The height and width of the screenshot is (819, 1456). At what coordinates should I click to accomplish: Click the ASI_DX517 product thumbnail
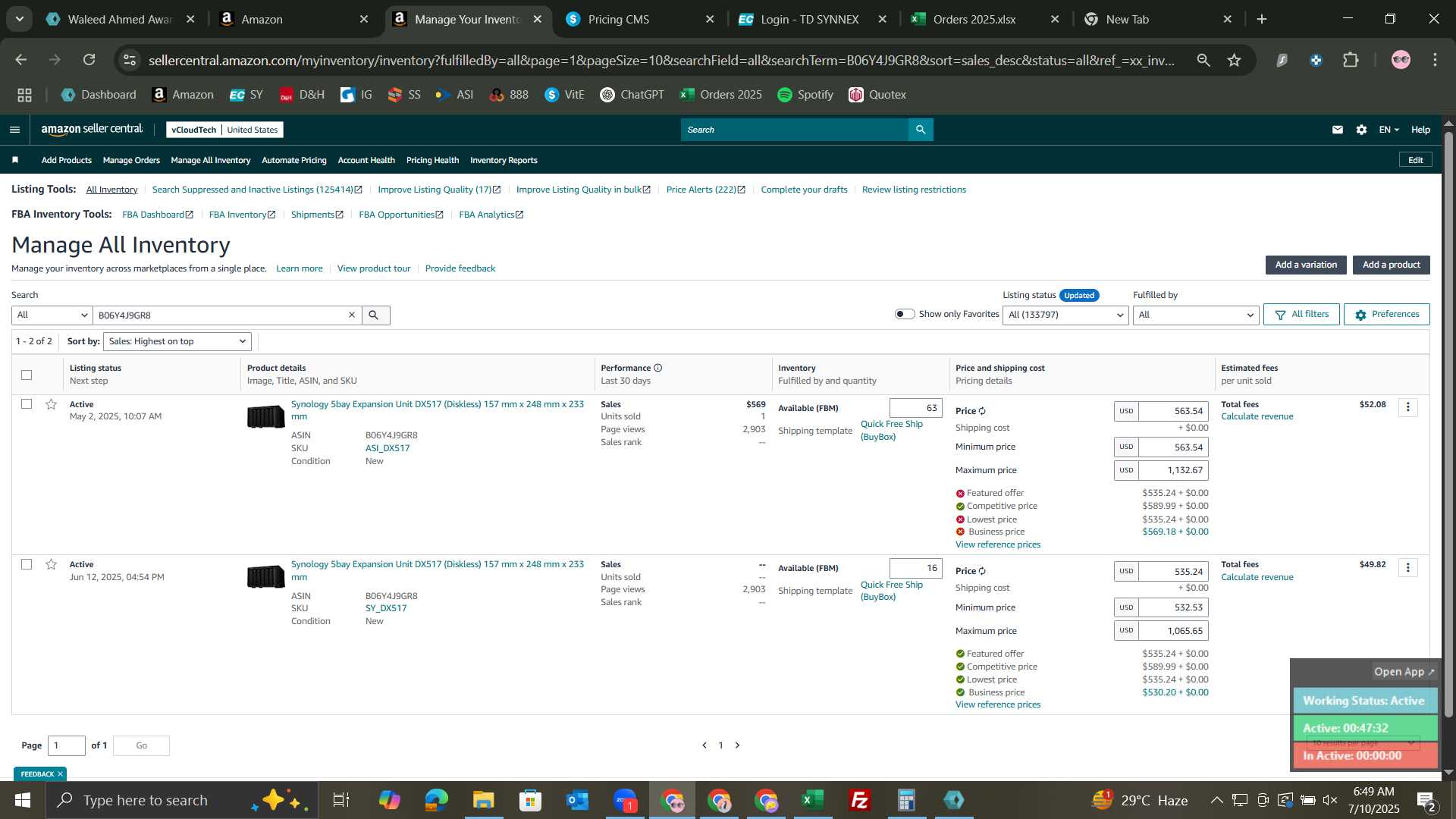pyautogui.click(x=266, y=416)
